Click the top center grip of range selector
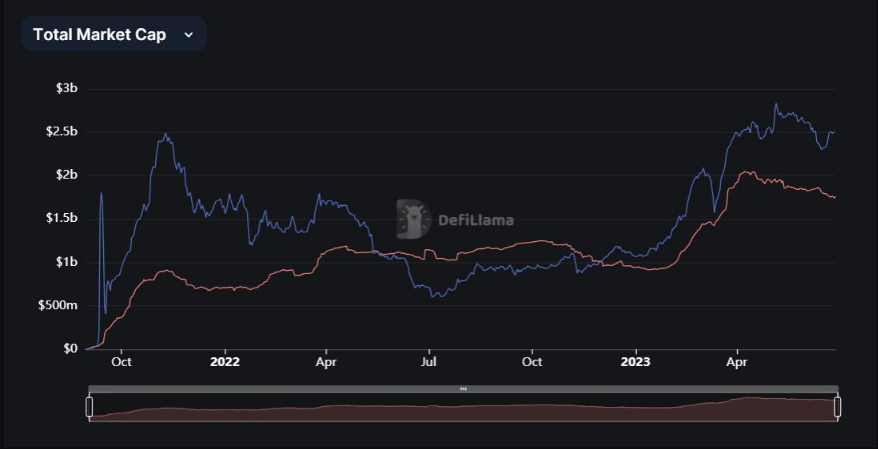 (463, 388)
